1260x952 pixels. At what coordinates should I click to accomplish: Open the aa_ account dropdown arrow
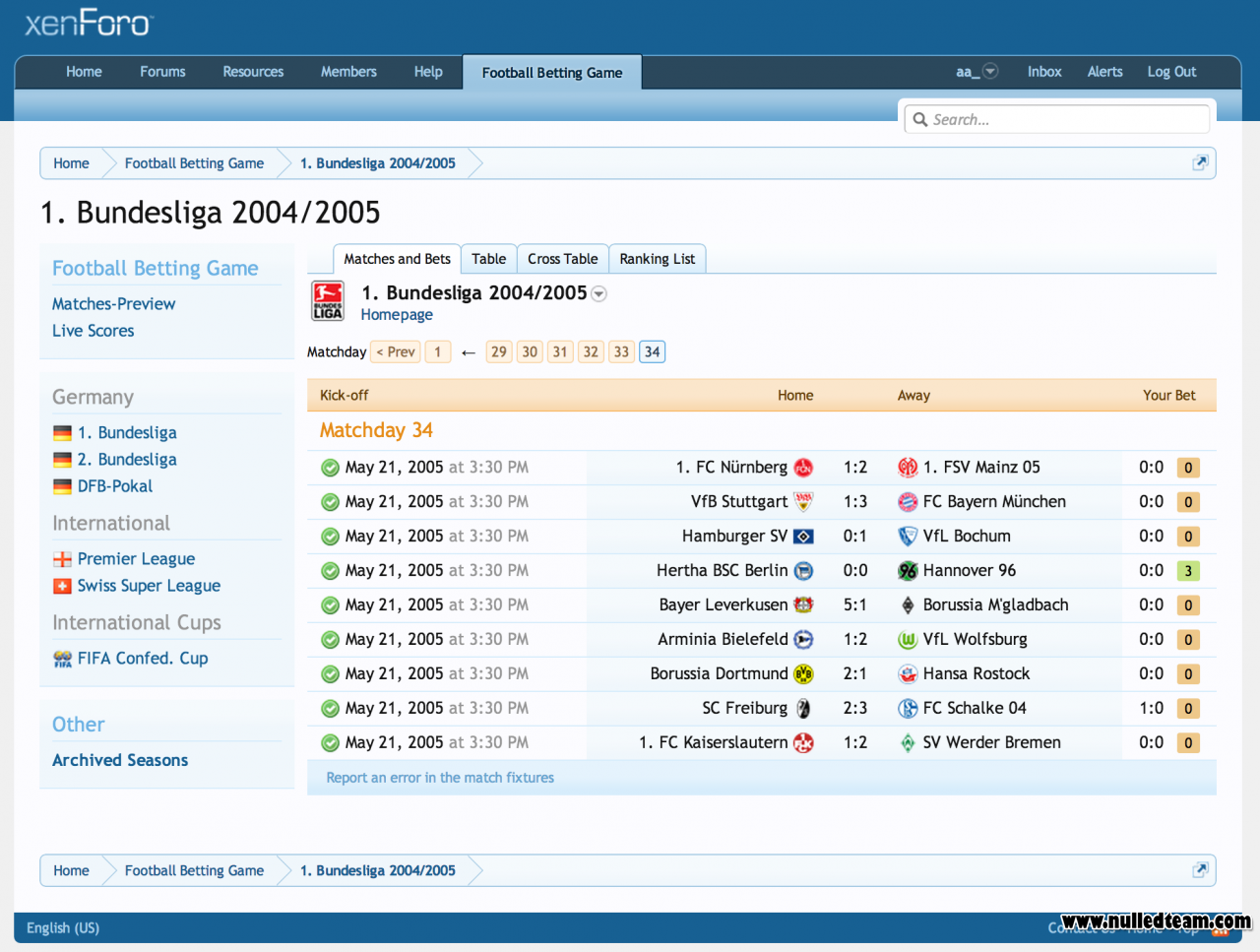[990, 71]
